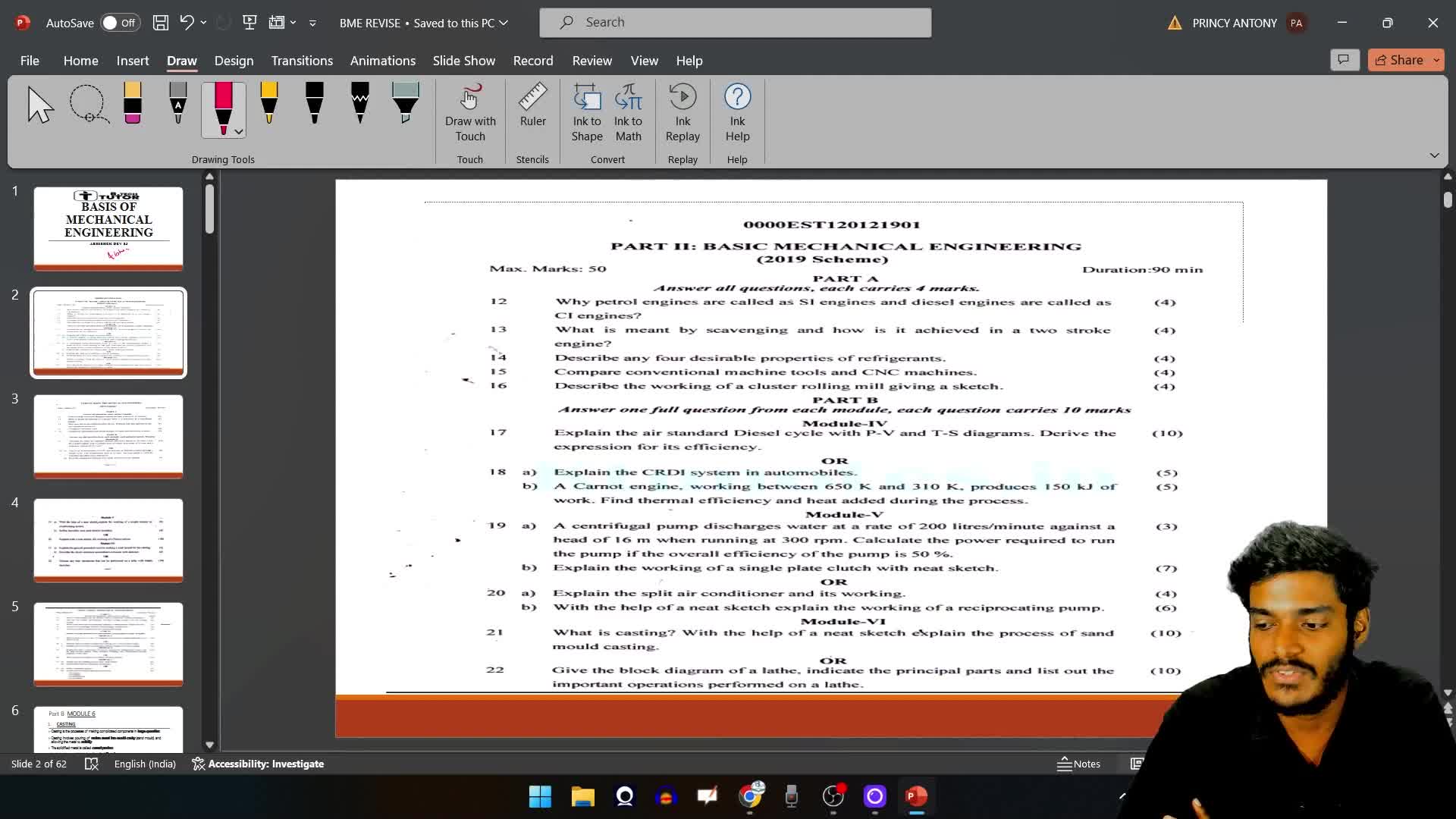Viewport: 1456px width, 819px height.
Task: Select slide 4 thumbnail
Action: click(x=108, y=540)
